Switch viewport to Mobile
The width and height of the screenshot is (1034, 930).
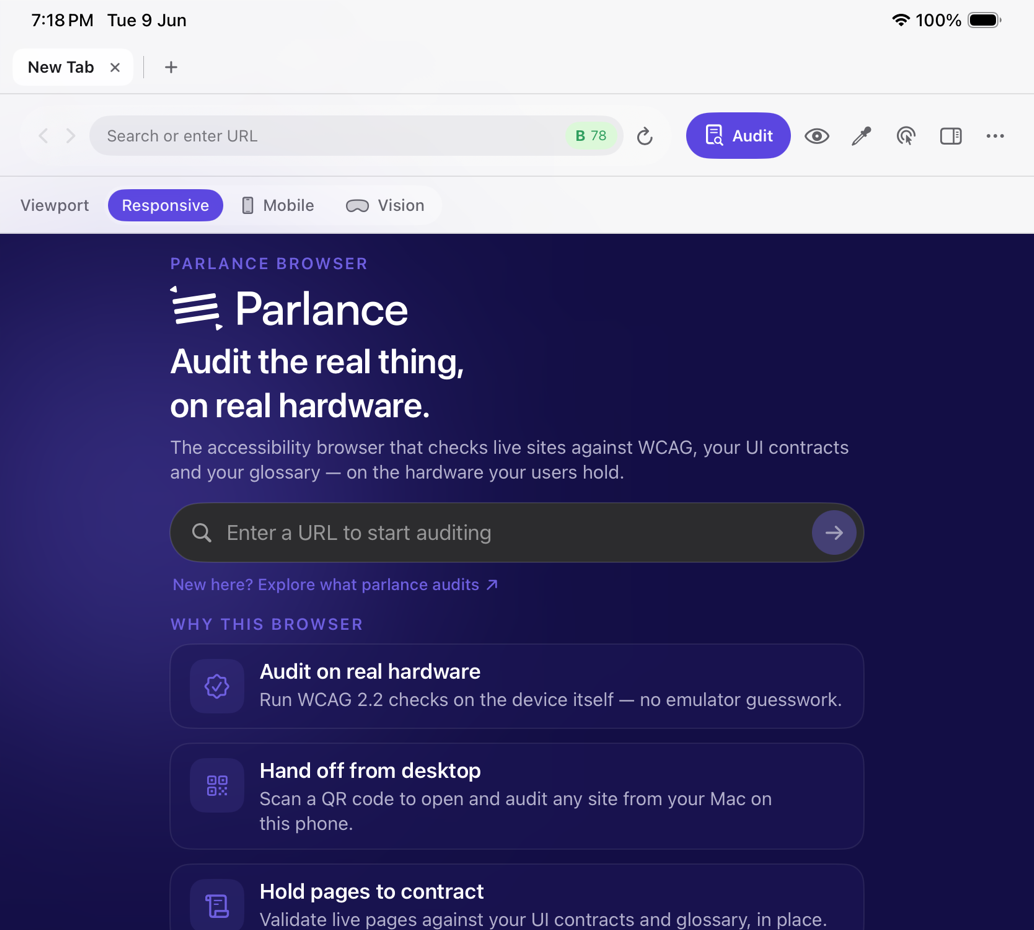pyautogui.click(x=278, y=205)
